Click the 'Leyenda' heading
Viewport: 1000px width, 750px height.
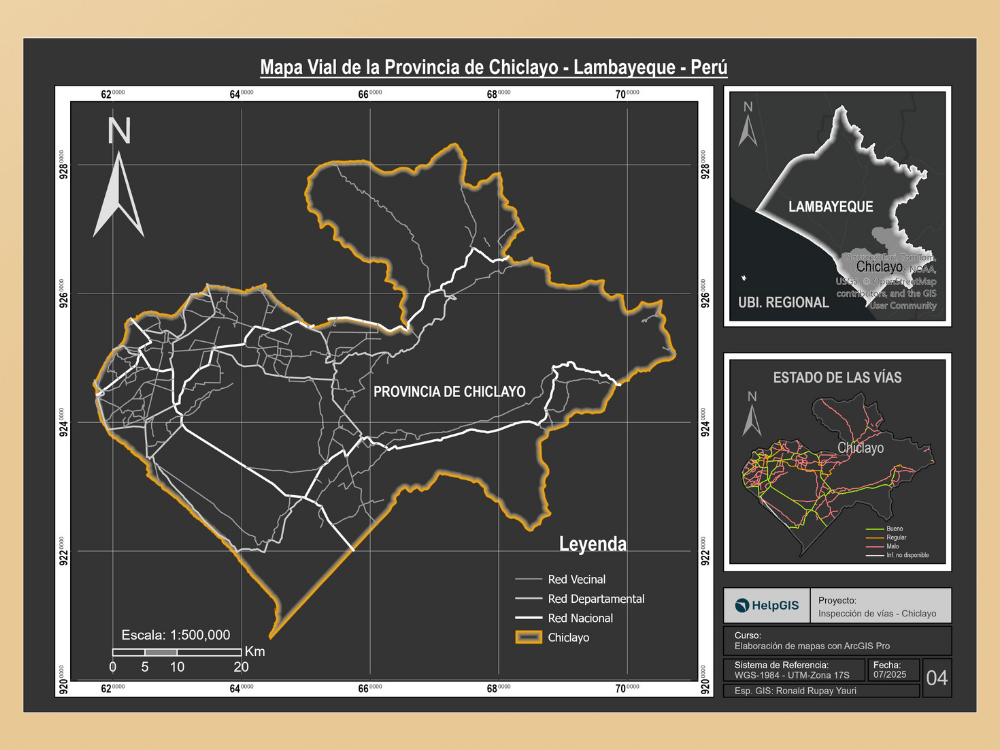tap(592, 544)
